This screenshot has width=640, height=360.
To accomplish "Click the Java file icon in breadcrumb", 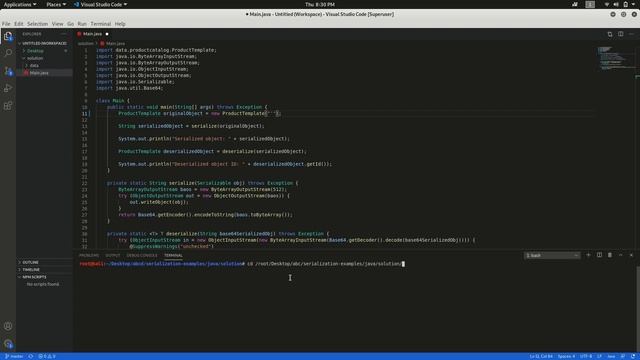I will coord(102,43).
